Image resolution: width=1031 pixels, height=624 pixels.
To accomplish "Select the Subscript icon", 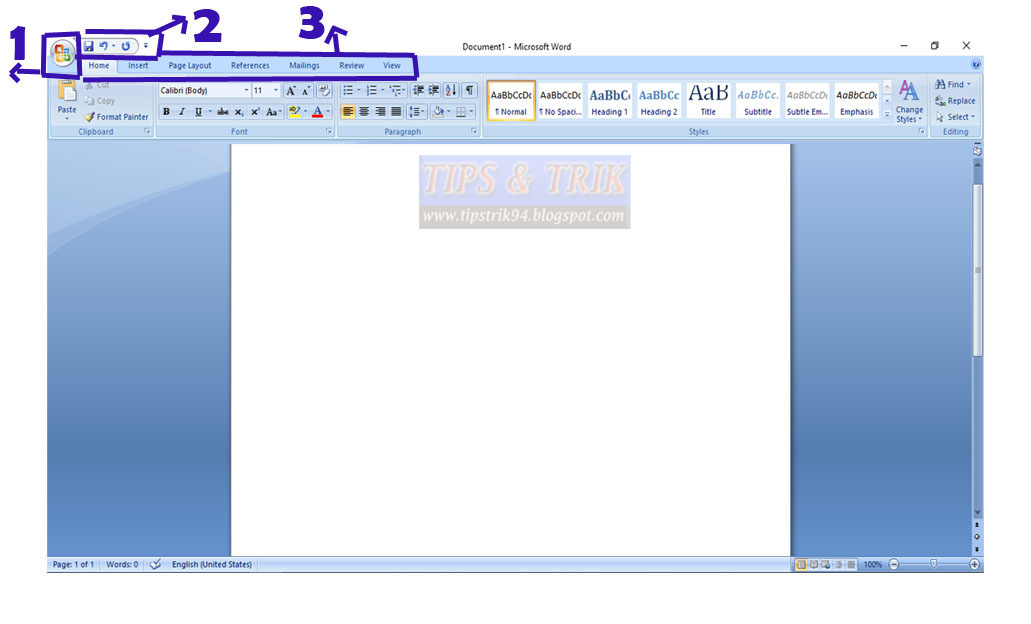I will (238, 111).
